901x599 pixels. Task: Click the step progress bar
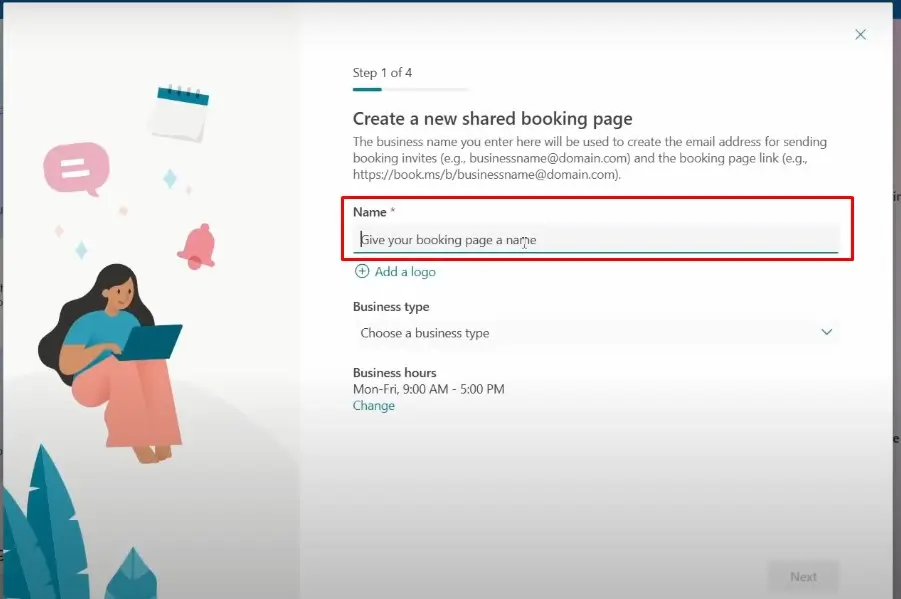click(x=411, y=90)
